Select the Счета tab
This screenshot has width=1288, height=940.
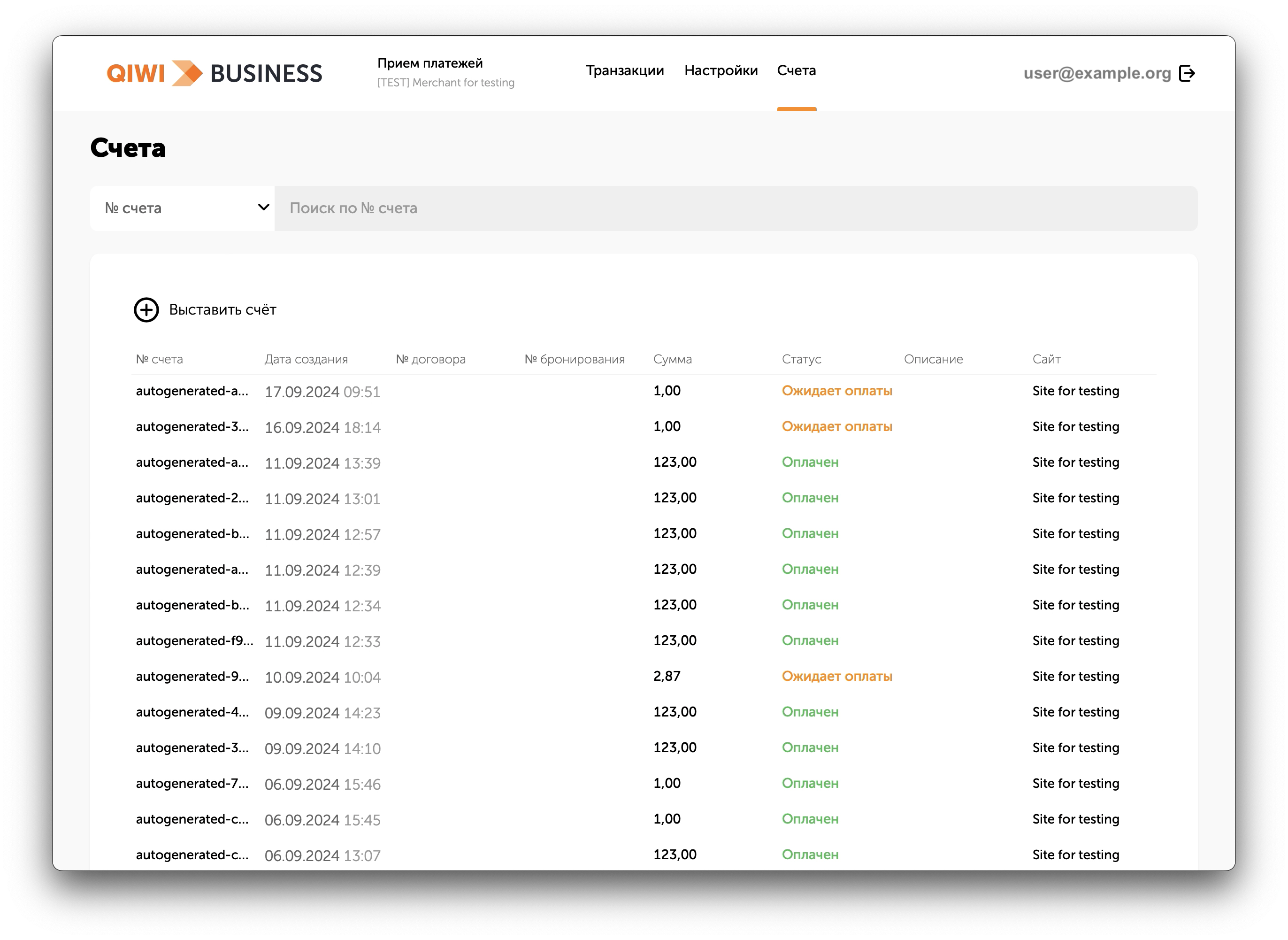tap(796, 70)
